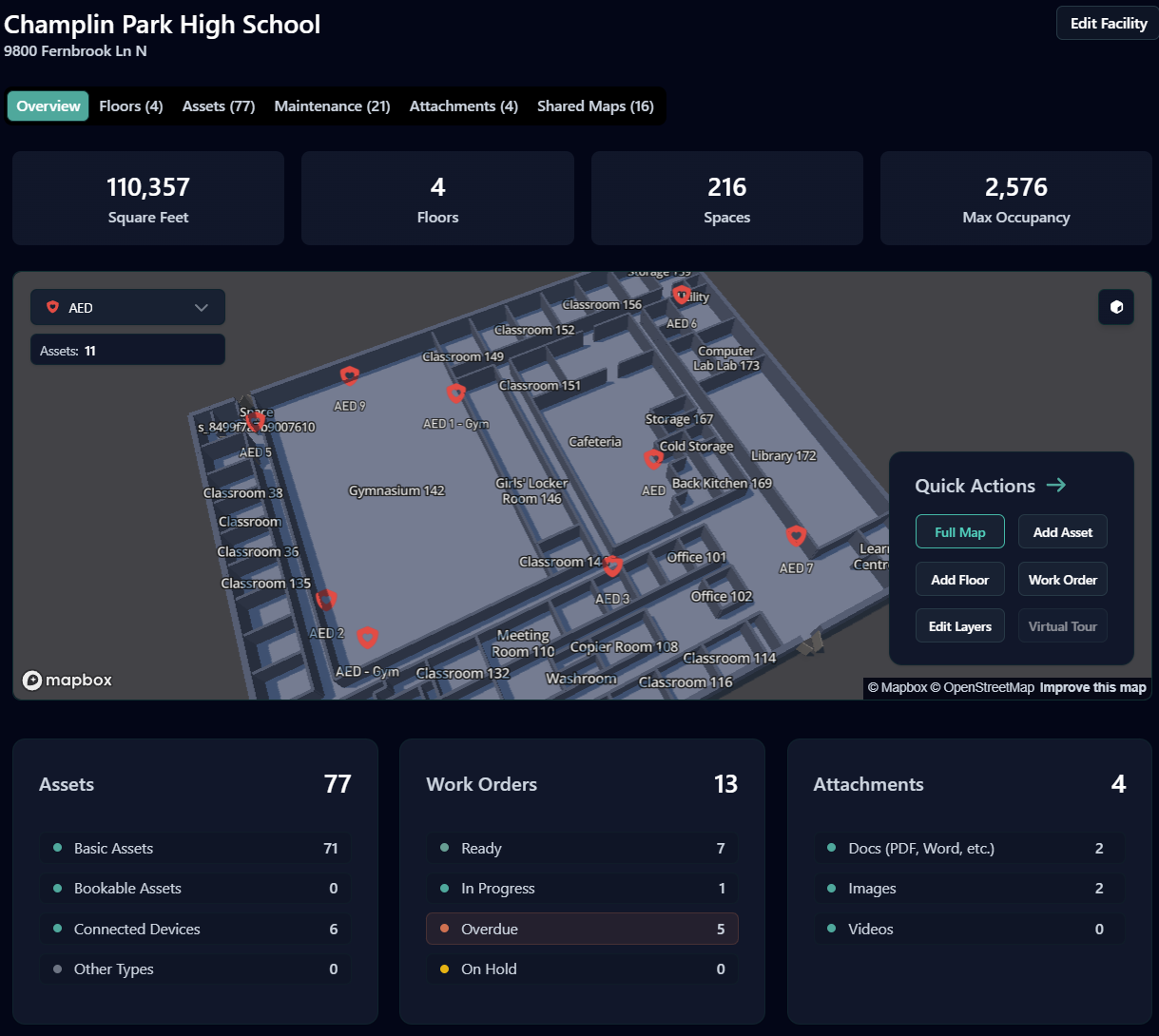Click the Mapbox logo
Image resolution: width=1159 pixels, height=1036 pixels.
click(x=68, y=680)
